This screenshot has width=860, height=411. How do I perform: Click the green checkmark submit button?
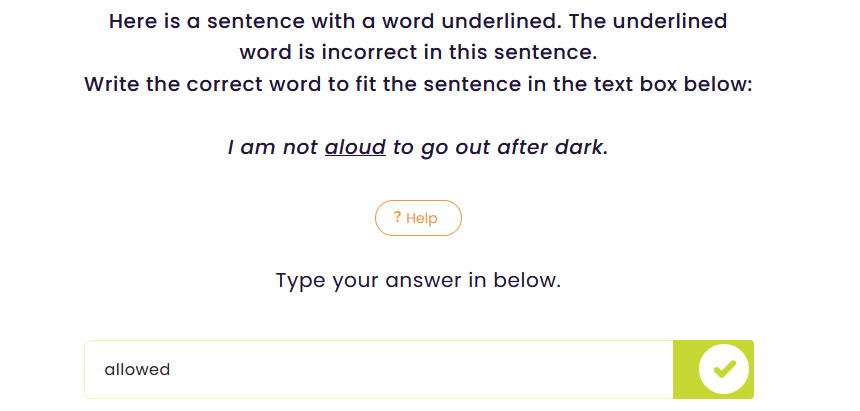[x=724, y=369]
